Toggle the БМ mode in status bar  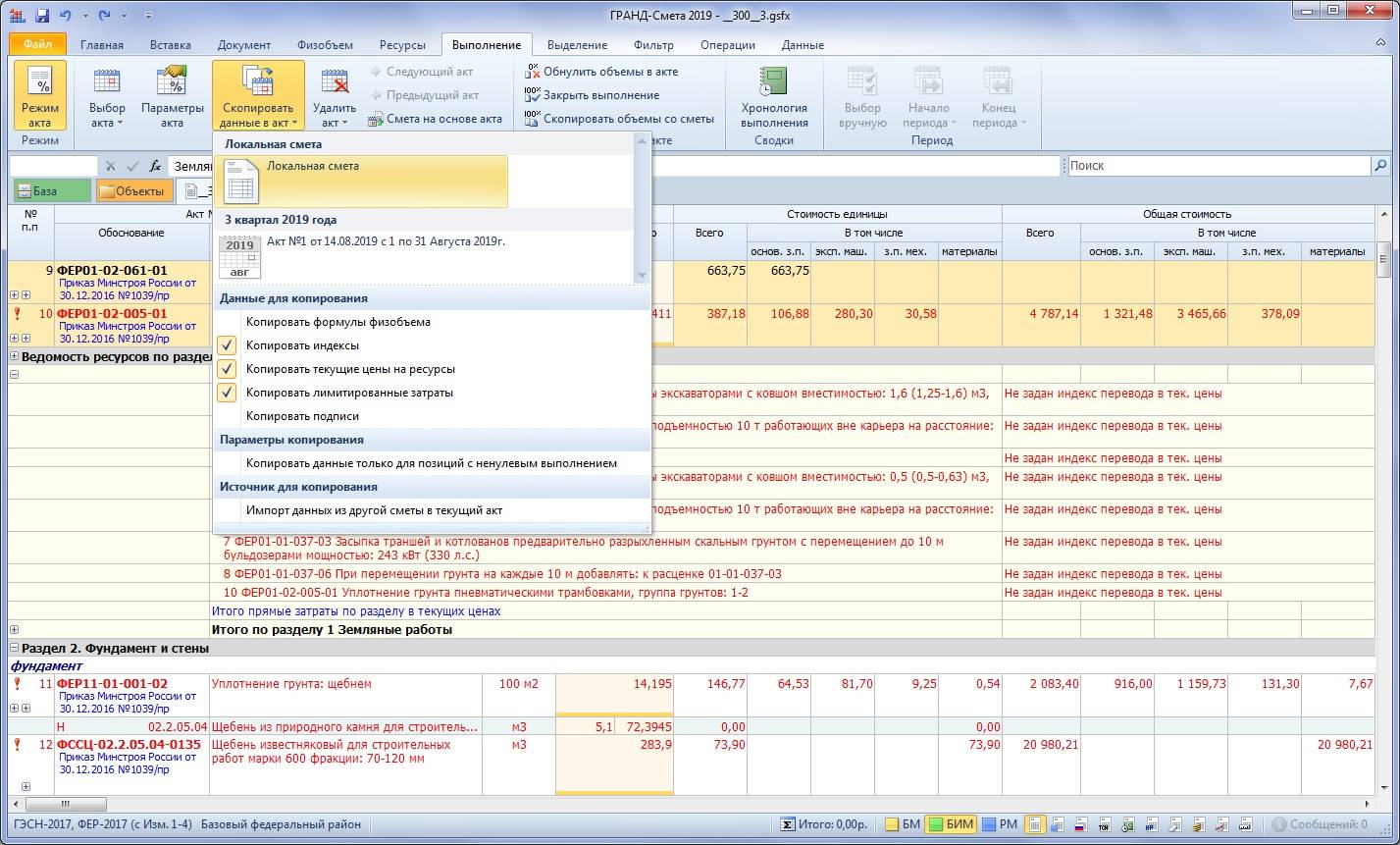(x=902, y=824)
